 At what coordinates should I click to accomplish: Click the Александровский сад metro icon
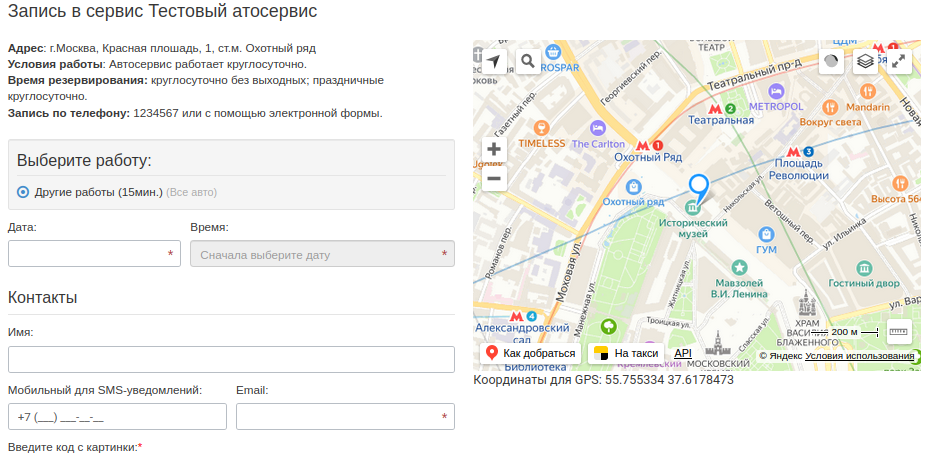(516, 316)
